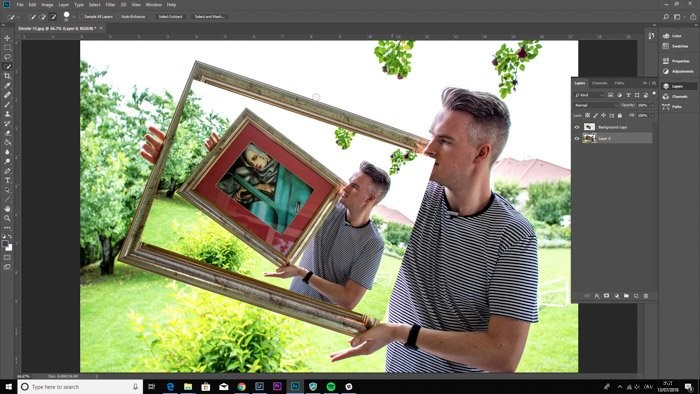This screenshot has height=394, width=700.
Task: Toggle lock image pixels brush icon
Action: tap(596, 116)
